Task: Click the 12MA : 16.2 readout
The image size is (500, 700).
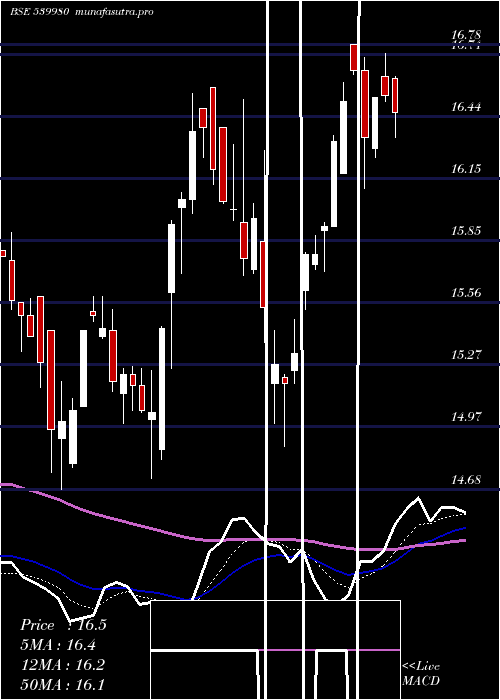Action: (63, 664)
